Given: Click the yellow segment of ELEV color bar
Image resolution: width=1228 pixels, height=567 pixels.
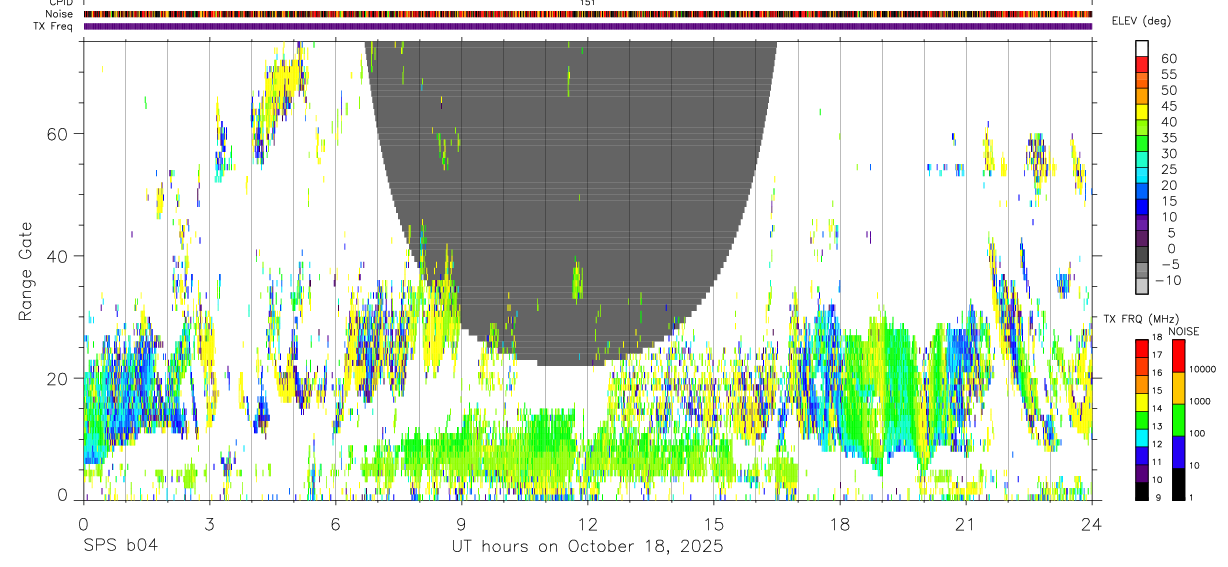Looking at the screenshot, I should click(1143, 113).
